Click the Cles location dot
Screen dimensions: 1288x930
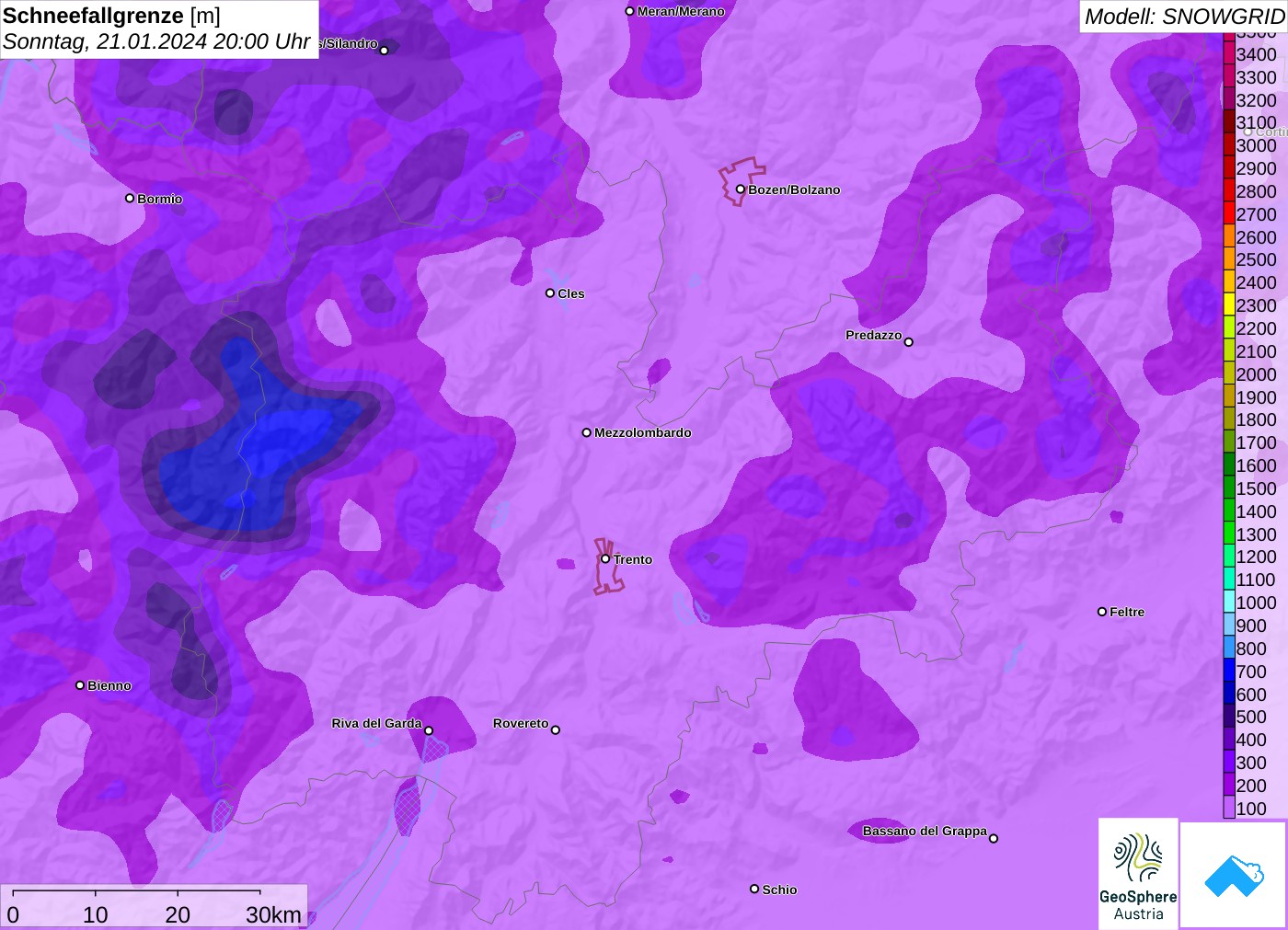coord(550,293)
